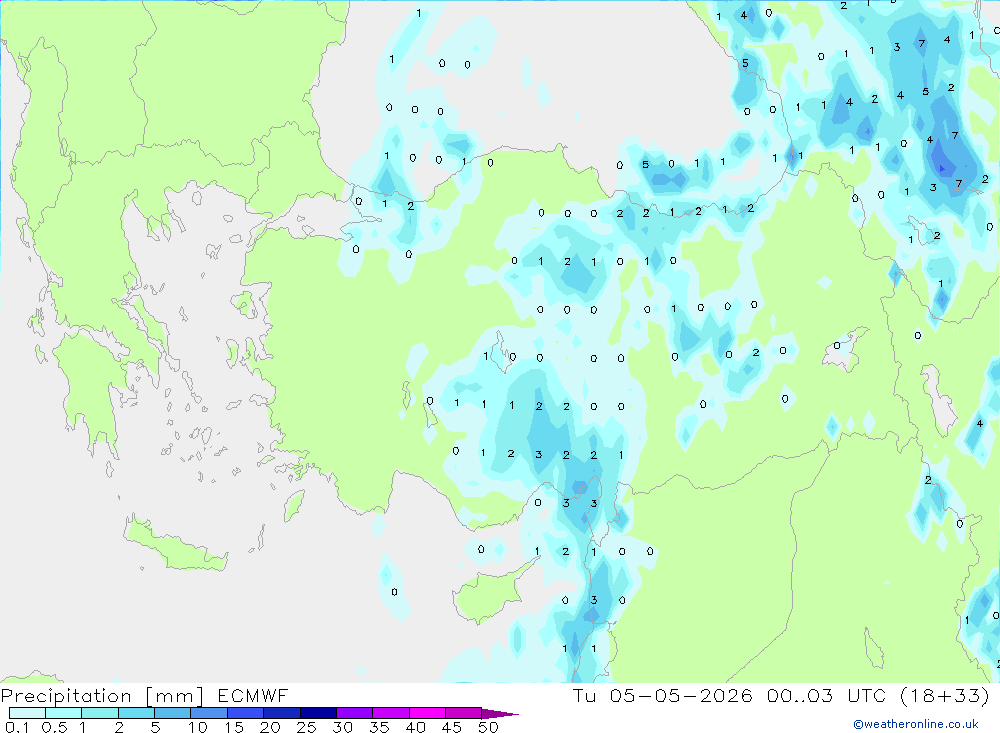Select the 5–10 mm legend color swatch

[x=173, y=713]
